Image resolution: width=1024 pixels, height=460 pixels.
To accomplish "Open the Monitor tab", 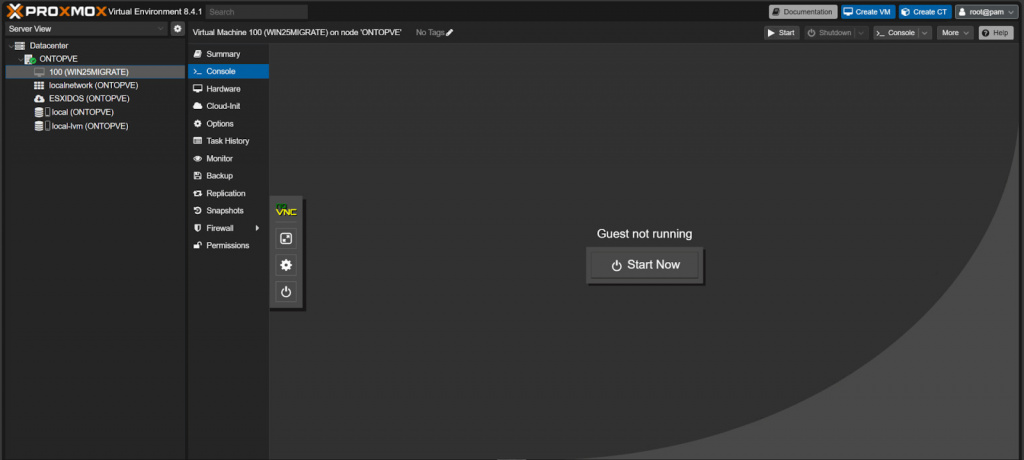I will pyautogui.click(x=229, y=159).
